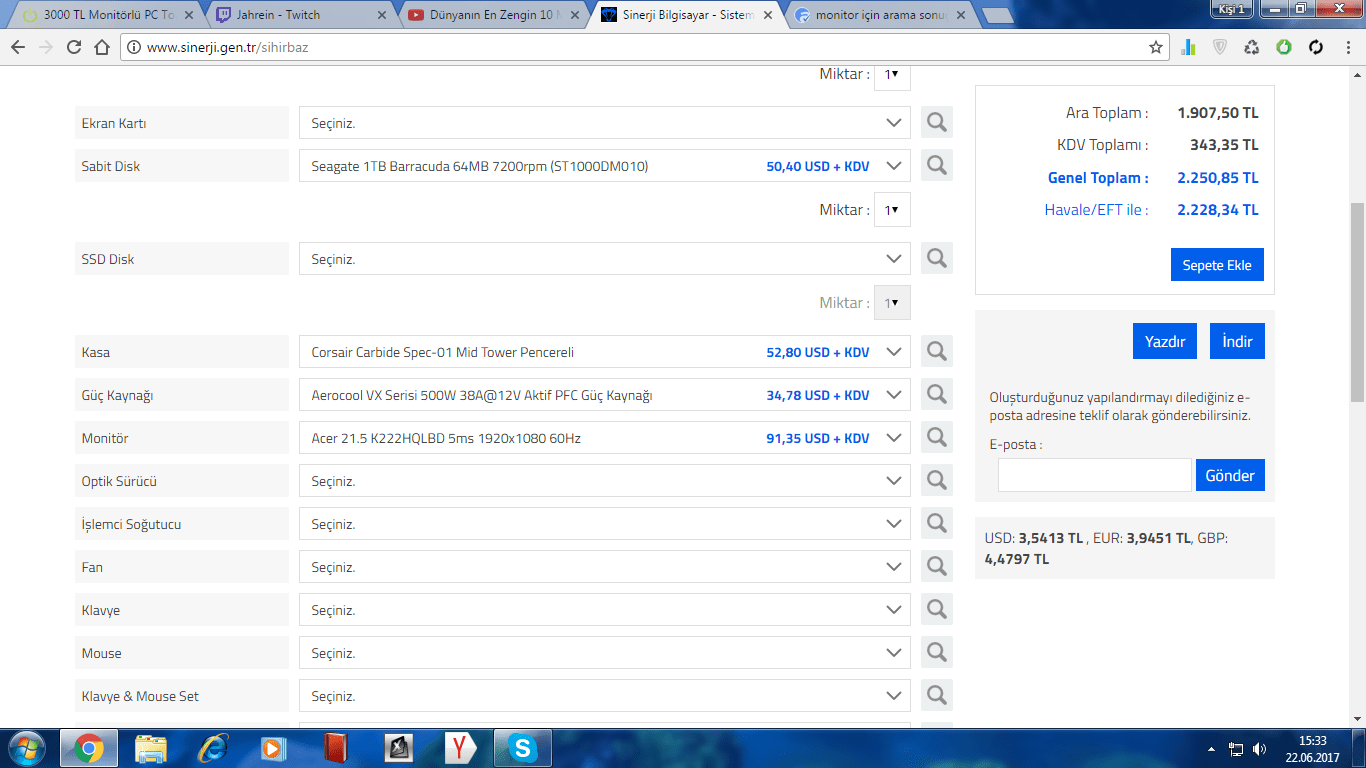Bookmark this page with the star icon

tap(1156, 47)
